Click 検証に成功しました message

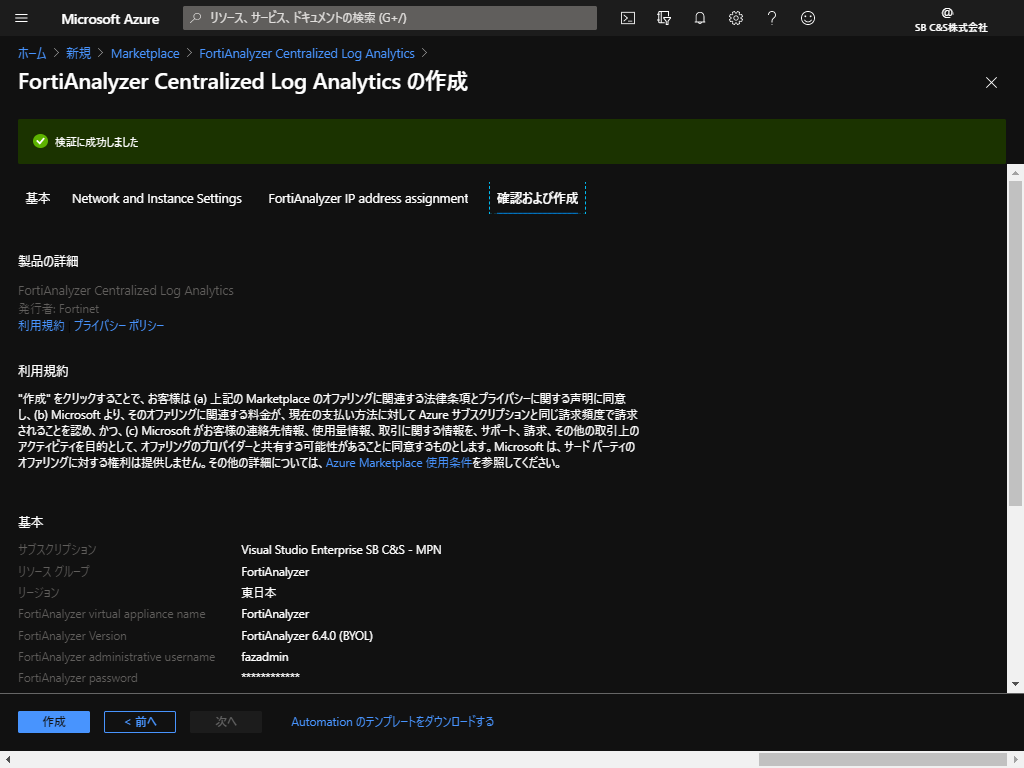pos(97,142)
